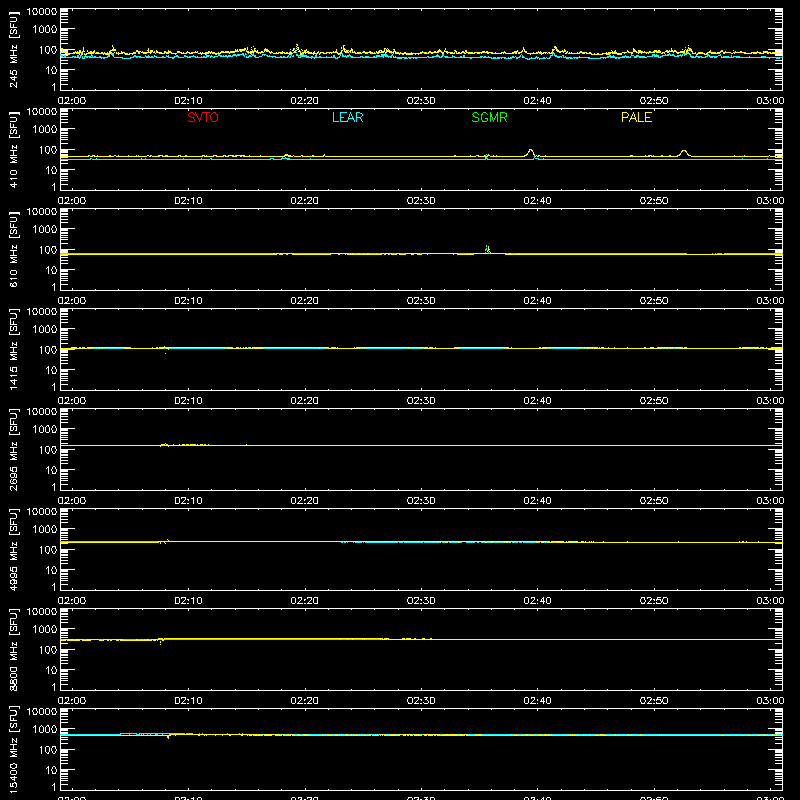Screen dimensions: 800x800
Task: Click the 02:30 tick label under 2695 MHz plot
Action: tap(421, 501)
